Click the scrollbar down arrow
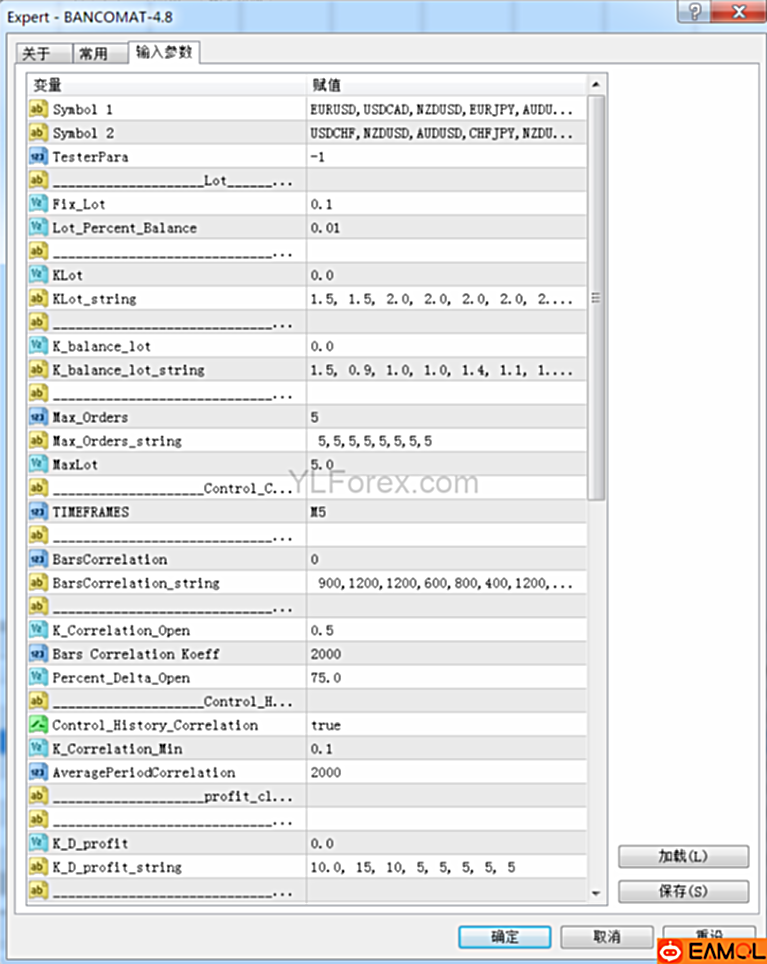This screenshot has width=767, height=964. 596,893
